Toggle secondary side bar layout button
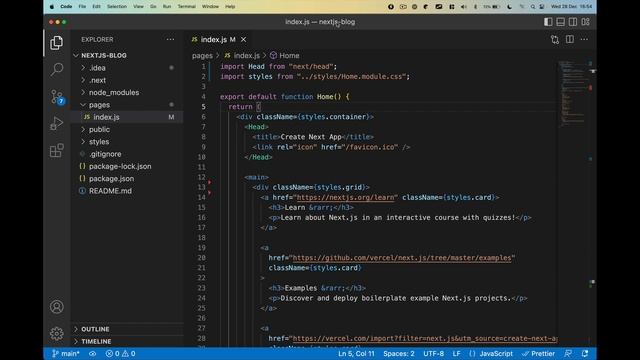The image size is (640, 360). (x=573, y=22)
